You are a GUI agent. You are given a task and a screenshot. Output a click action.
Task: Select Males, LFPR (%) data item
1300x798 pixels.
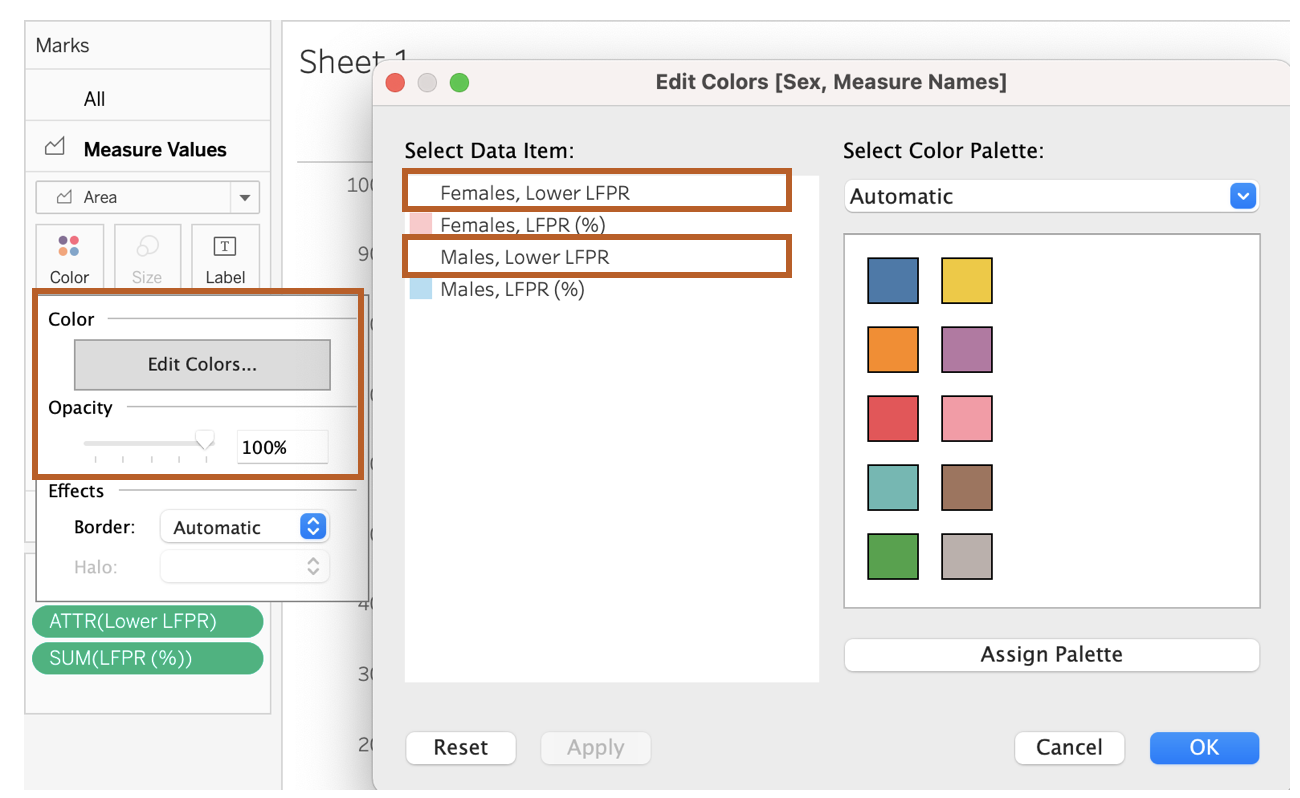(512, 289)
